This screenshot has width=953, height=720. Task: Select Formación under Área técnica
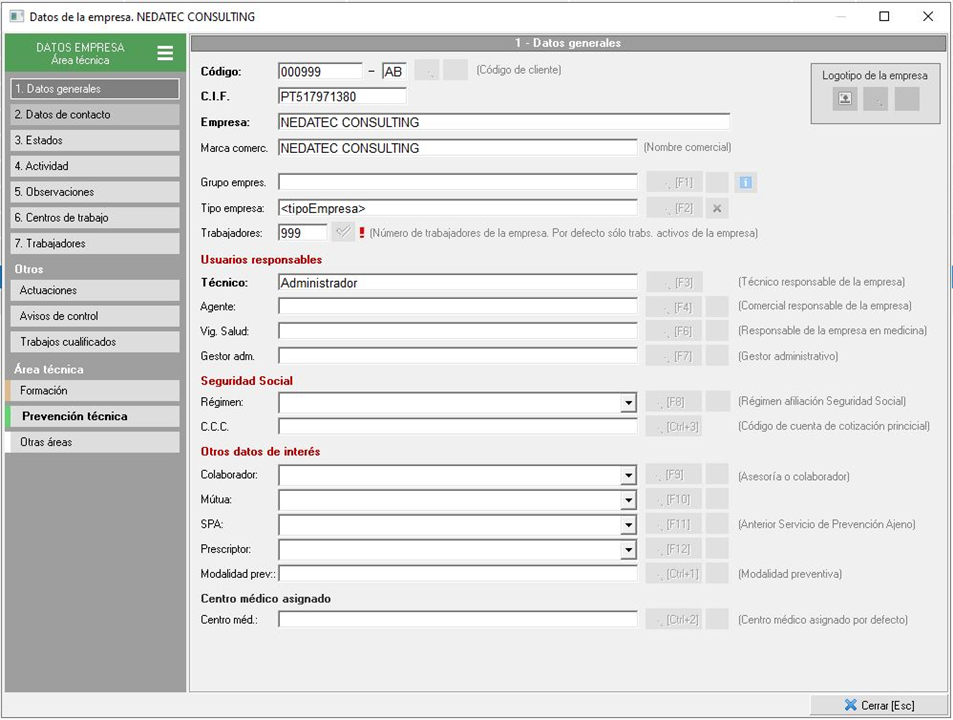93,391
